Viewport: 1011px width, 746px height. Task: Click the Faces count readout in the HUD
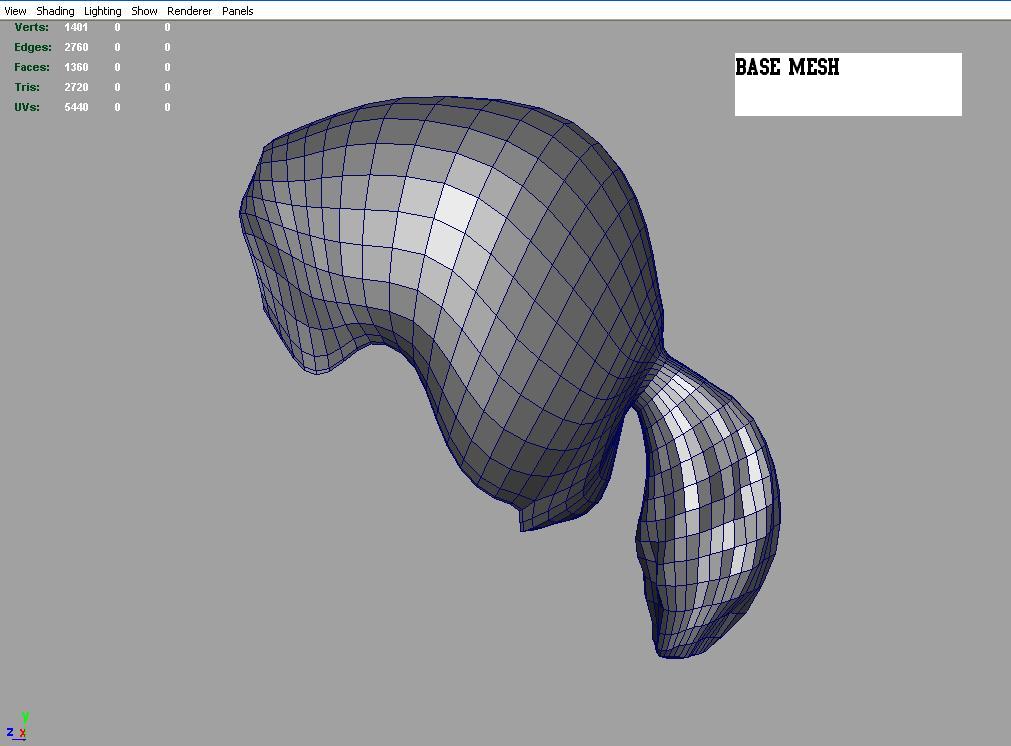76,67
